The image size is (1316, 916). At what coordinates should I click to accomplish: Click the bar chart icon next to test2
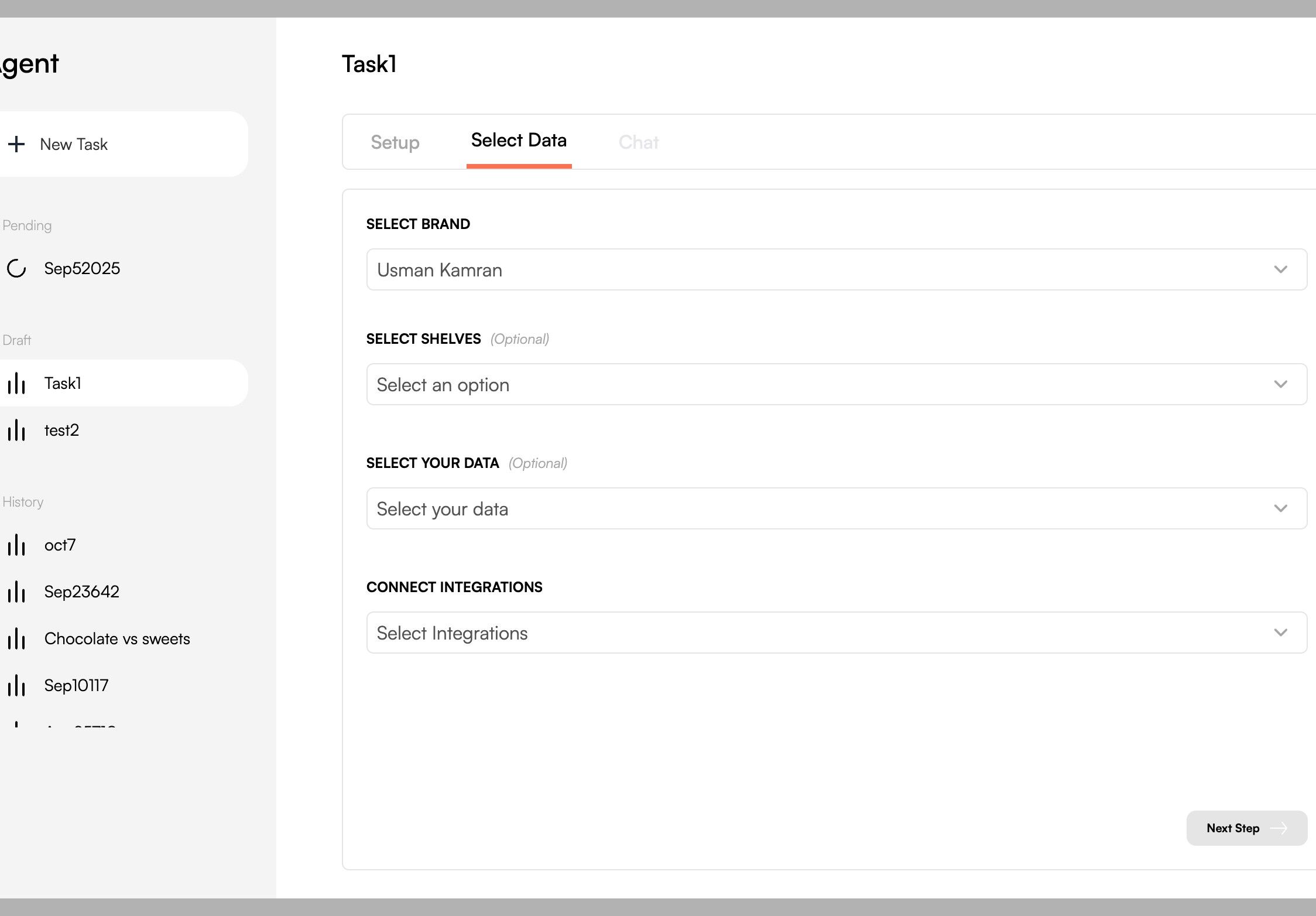[x=16, y=430]
